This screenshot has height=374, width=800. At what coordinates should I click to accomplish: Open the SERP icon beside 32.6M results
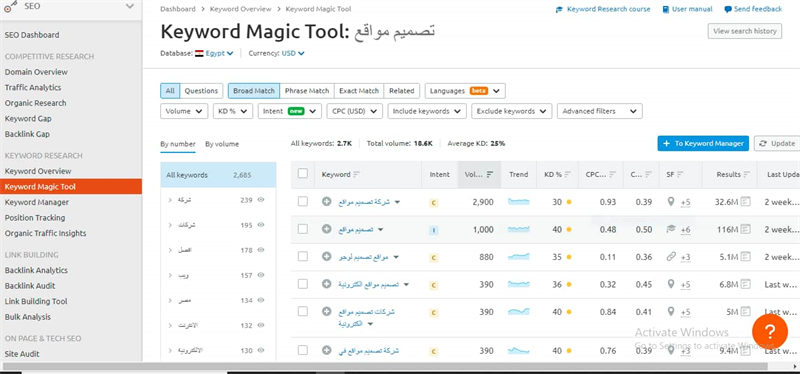pyautogui.click(x=746, y=202)
